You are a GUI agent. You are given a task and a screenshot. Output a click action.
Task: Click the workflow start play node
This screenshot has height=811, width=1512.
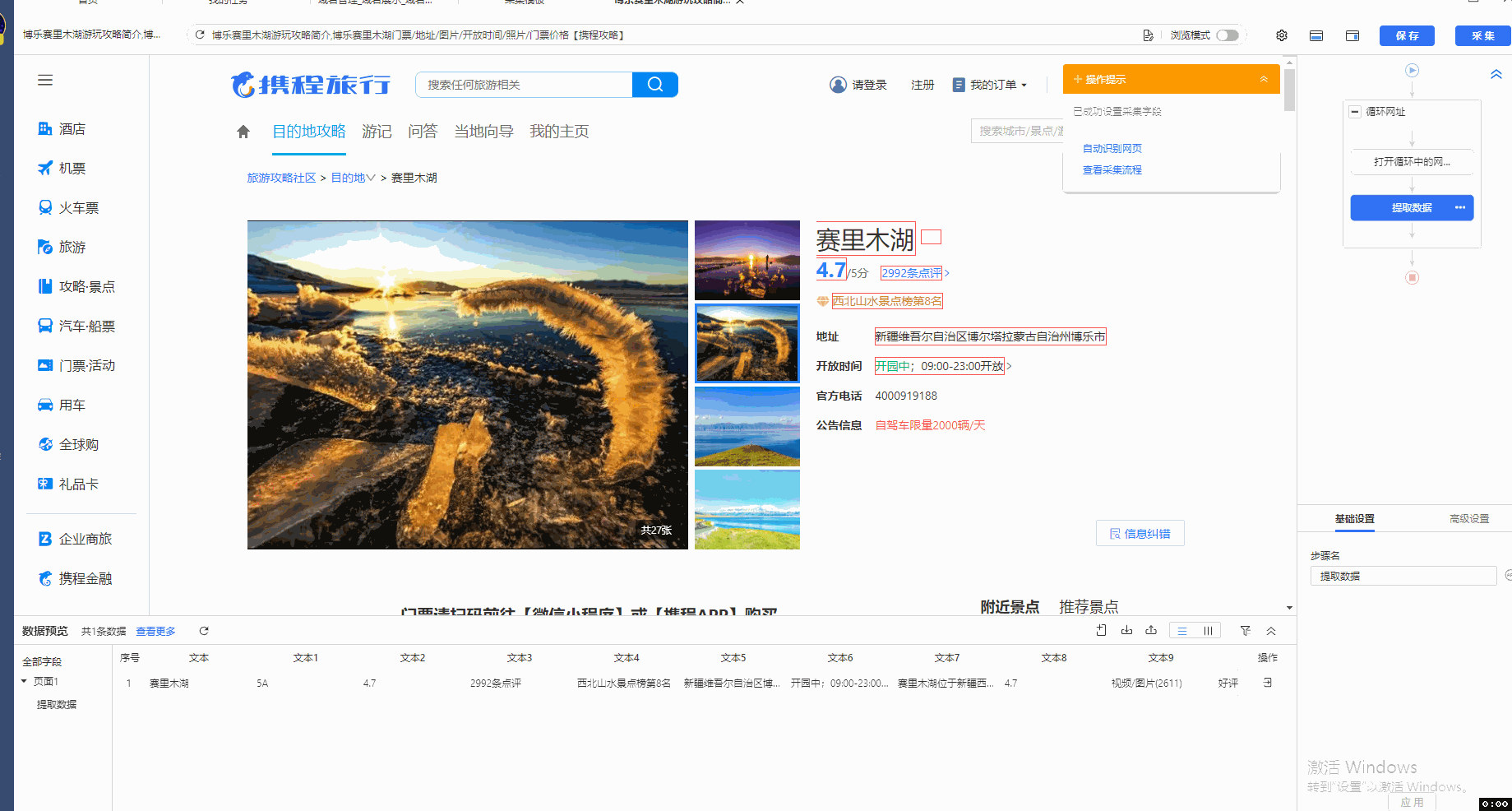point(1412,70)
